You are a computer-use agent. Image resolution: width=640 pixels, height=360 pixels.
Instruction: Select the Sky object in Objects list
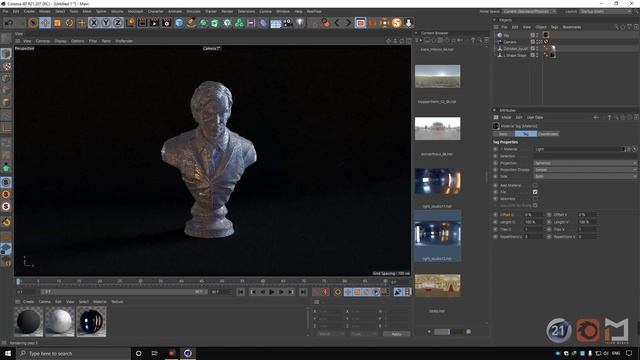point(506,36)
